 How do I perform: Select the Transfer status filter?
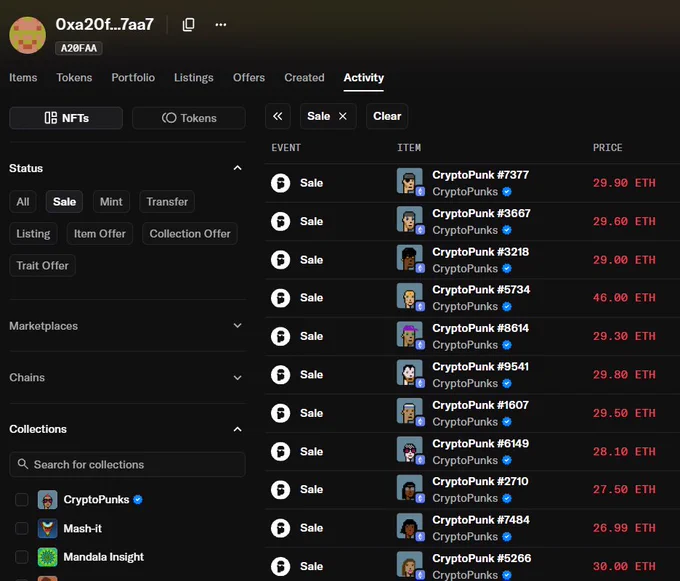[x=167, y=202]
